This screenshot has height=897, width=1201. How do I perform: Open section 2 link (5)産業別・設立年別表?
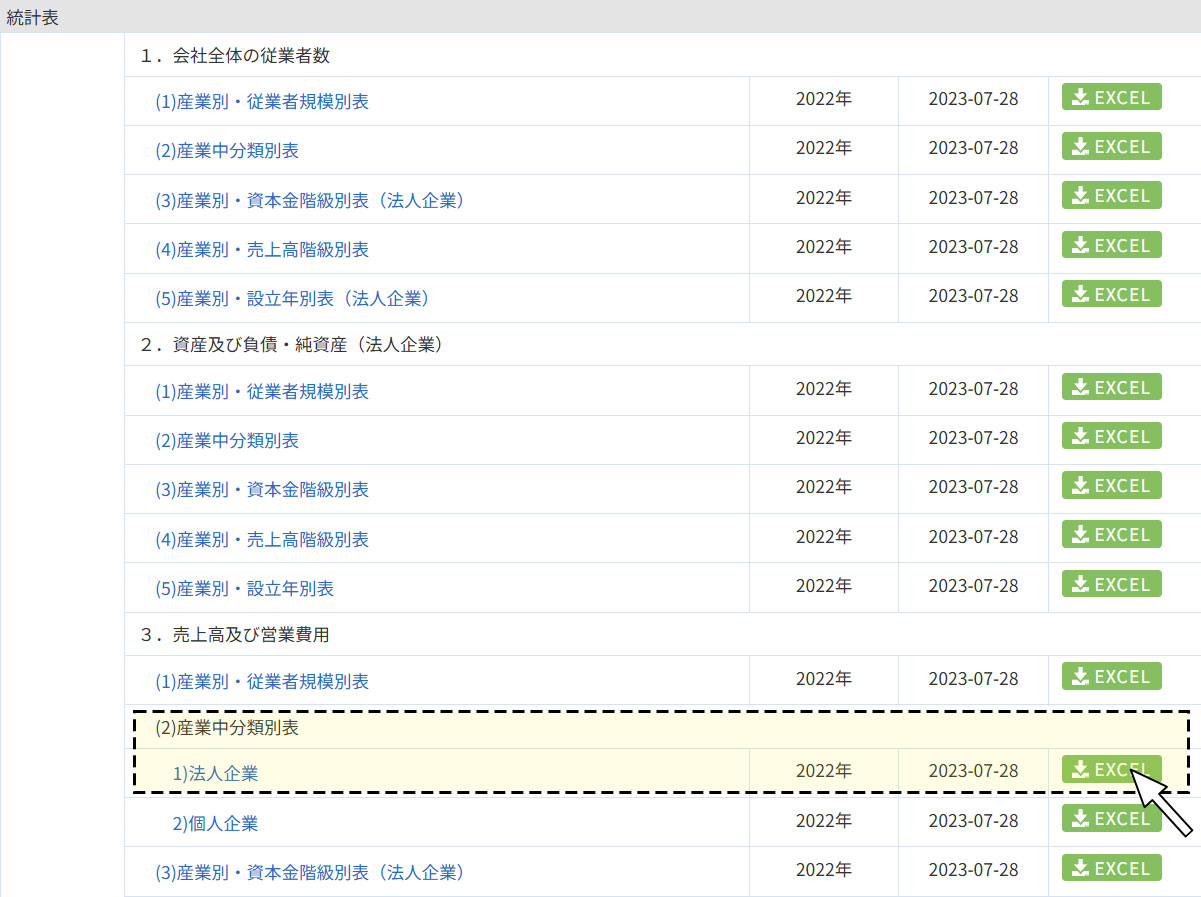pos(245,589)
